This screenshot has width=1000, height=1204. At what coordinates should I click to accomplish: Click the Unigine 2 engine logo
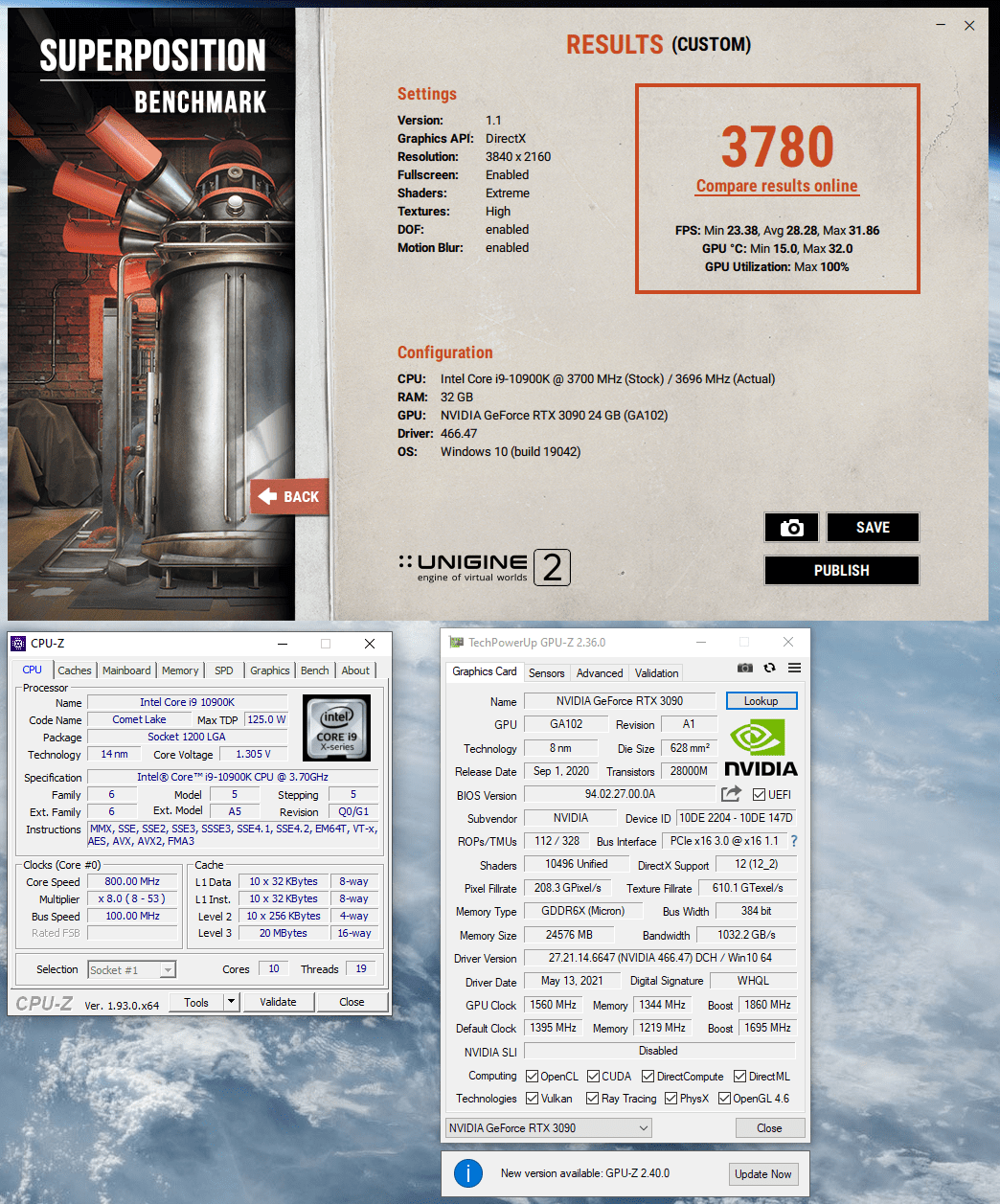485,567
